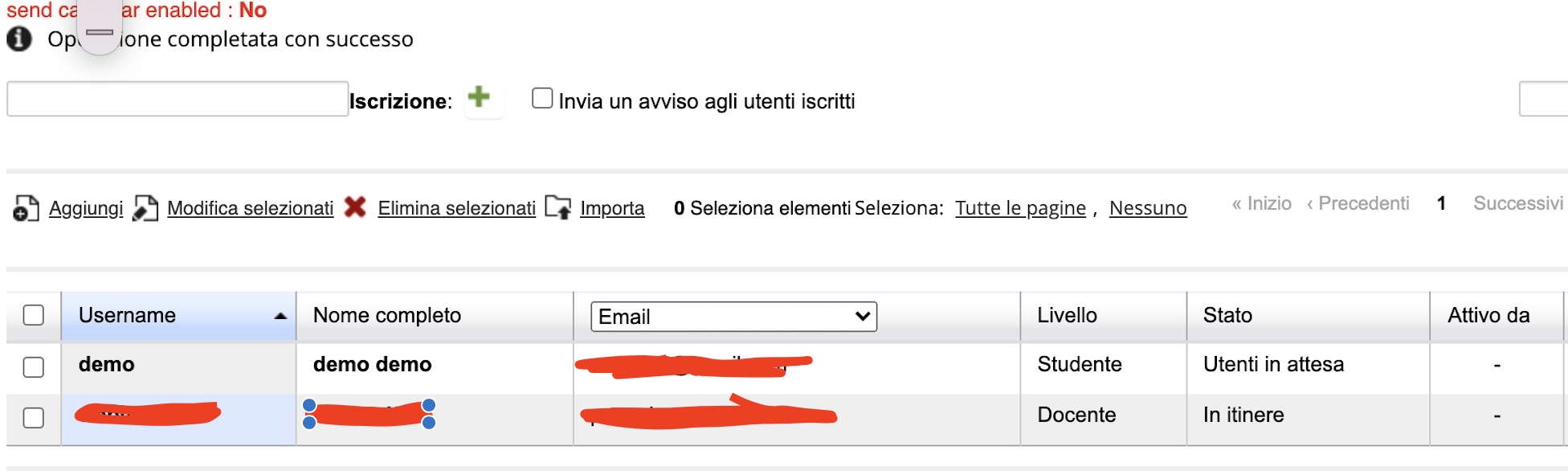Click the floating drag handle at top

(100, 31)
